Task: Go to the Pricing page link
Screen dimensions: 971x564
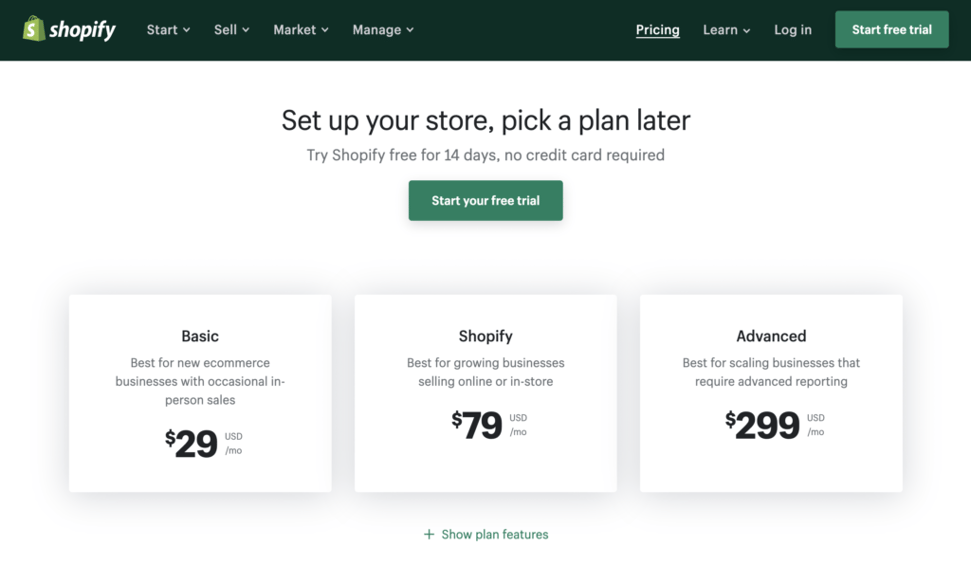Action: click(657, 30)
